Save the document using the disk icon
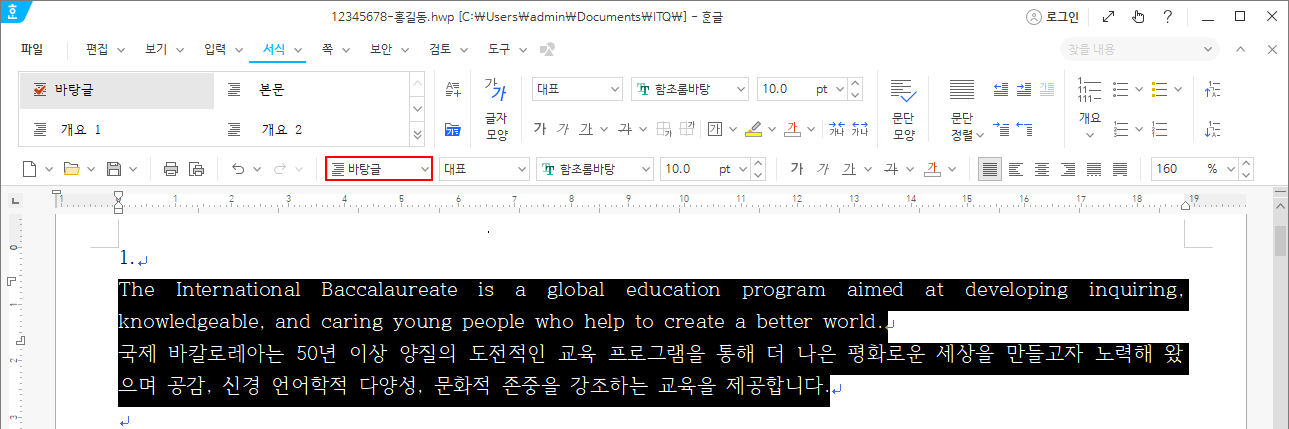 (114, 169)
